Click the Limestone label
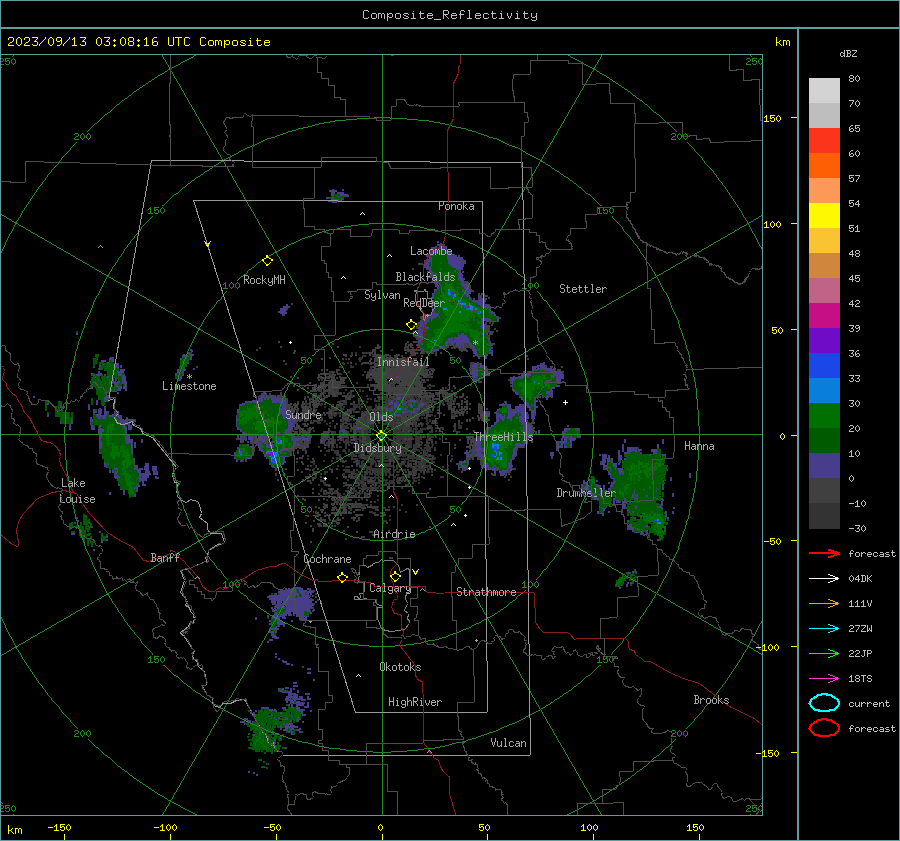The image size is (900, 841). pyautogui.click(x=189, y=386)
